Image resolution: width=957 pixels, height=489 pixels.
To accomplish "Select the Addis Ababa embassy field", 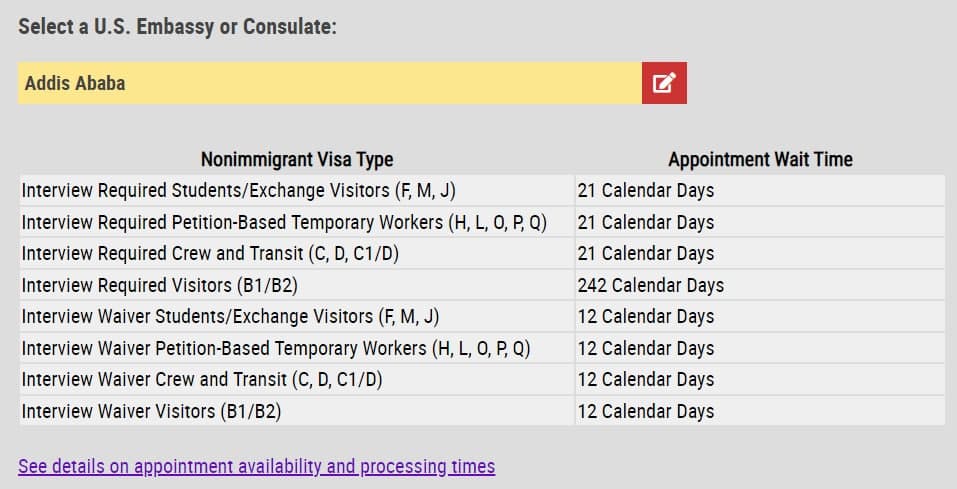I will coord(330,83).
